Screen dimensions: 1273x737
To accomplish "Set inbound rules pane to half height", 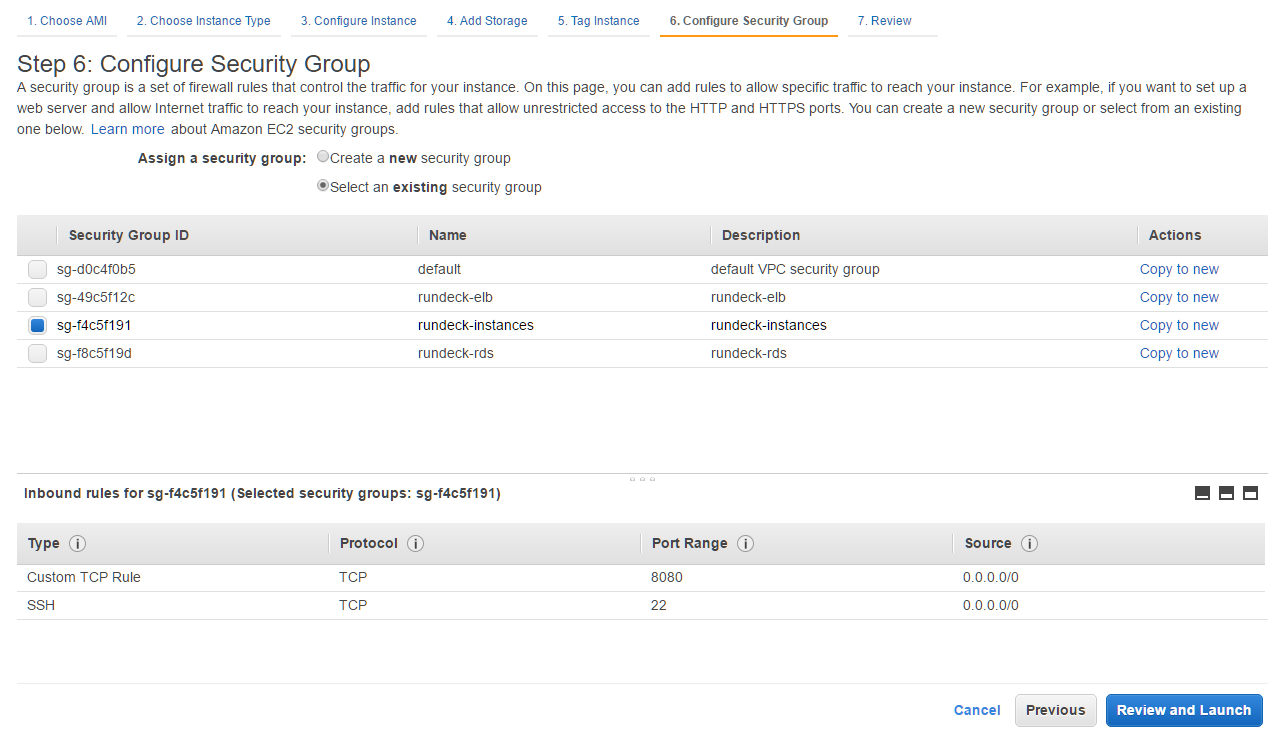I will 1226,493.
